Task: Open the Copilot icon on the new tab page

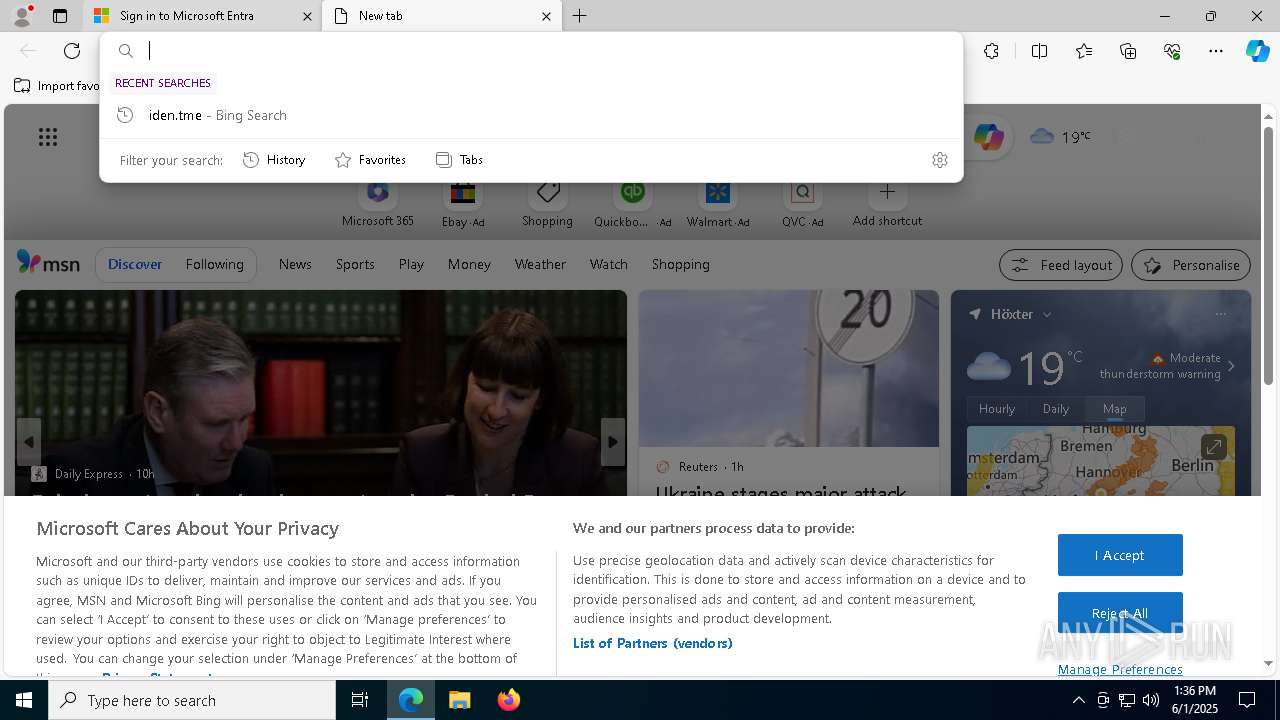Action: pos(988,137)
